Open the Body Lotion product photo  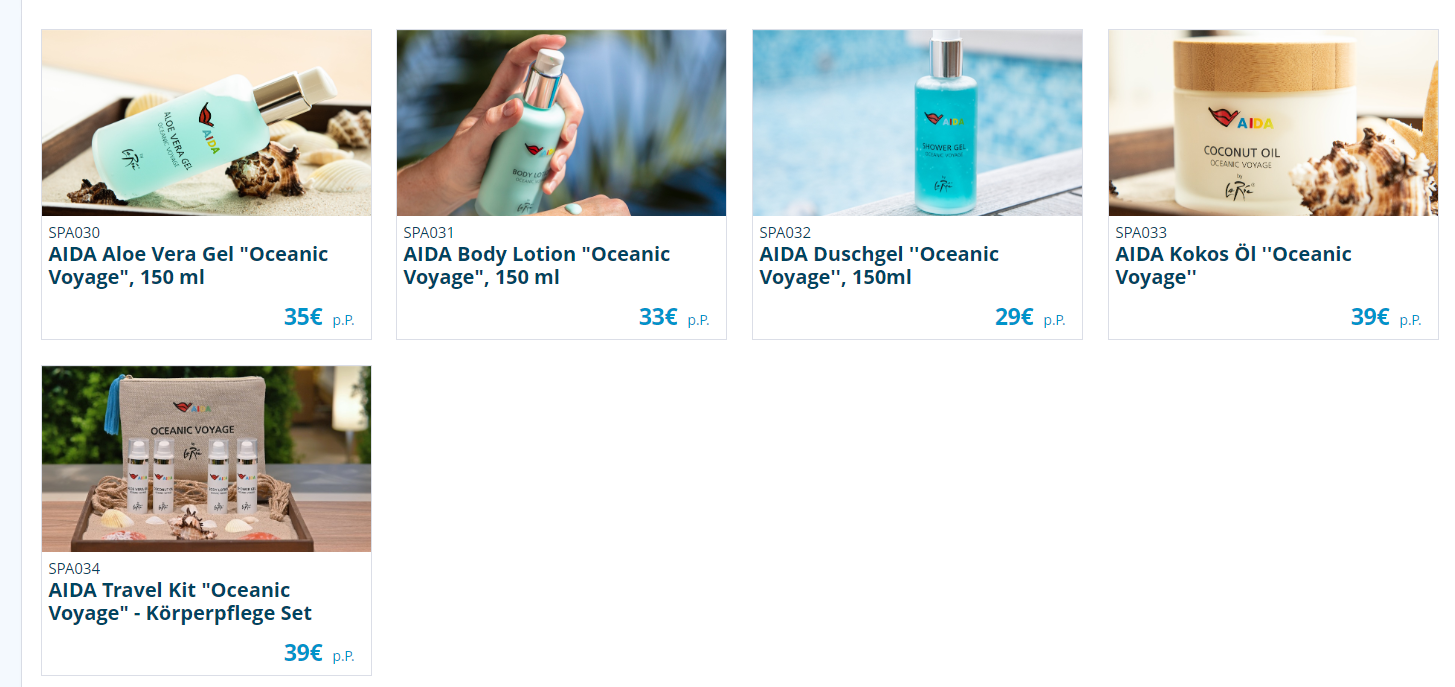[561, 123]
